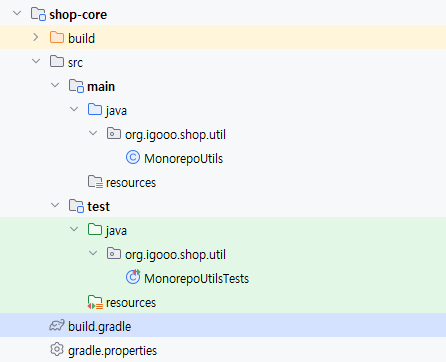Click the MonorepoUtilsTests test class icon
Viewport: 446px width, 362px height.
coord(133,277)
